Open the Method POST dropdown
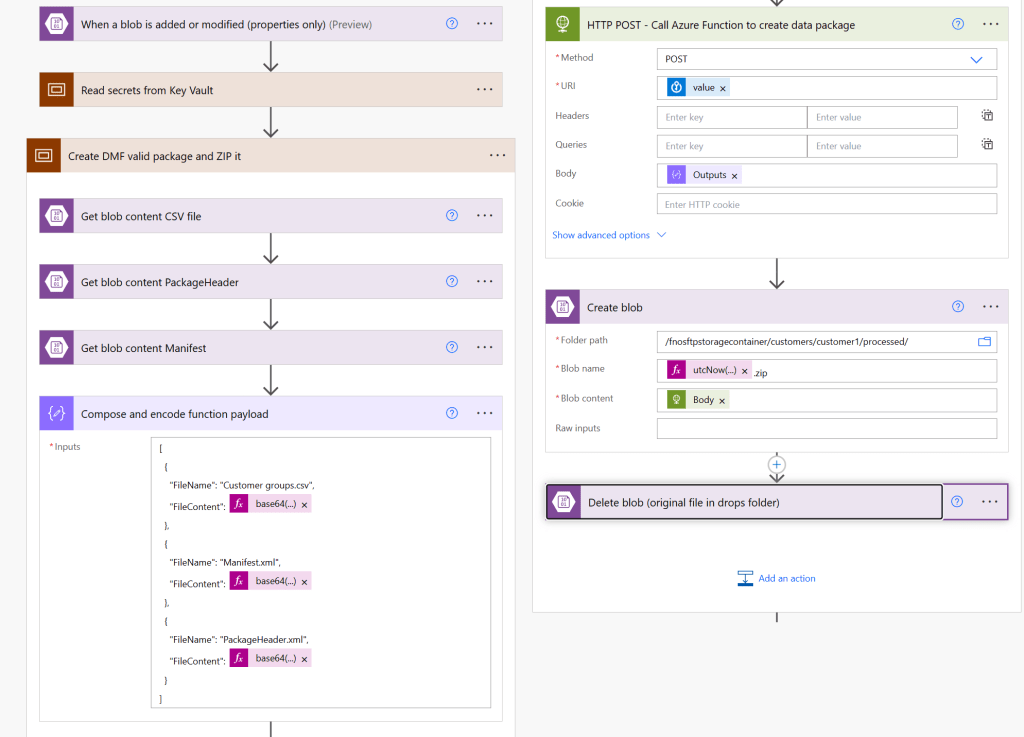The height and width of the screenshot is (737, 1024). [976, 59]
